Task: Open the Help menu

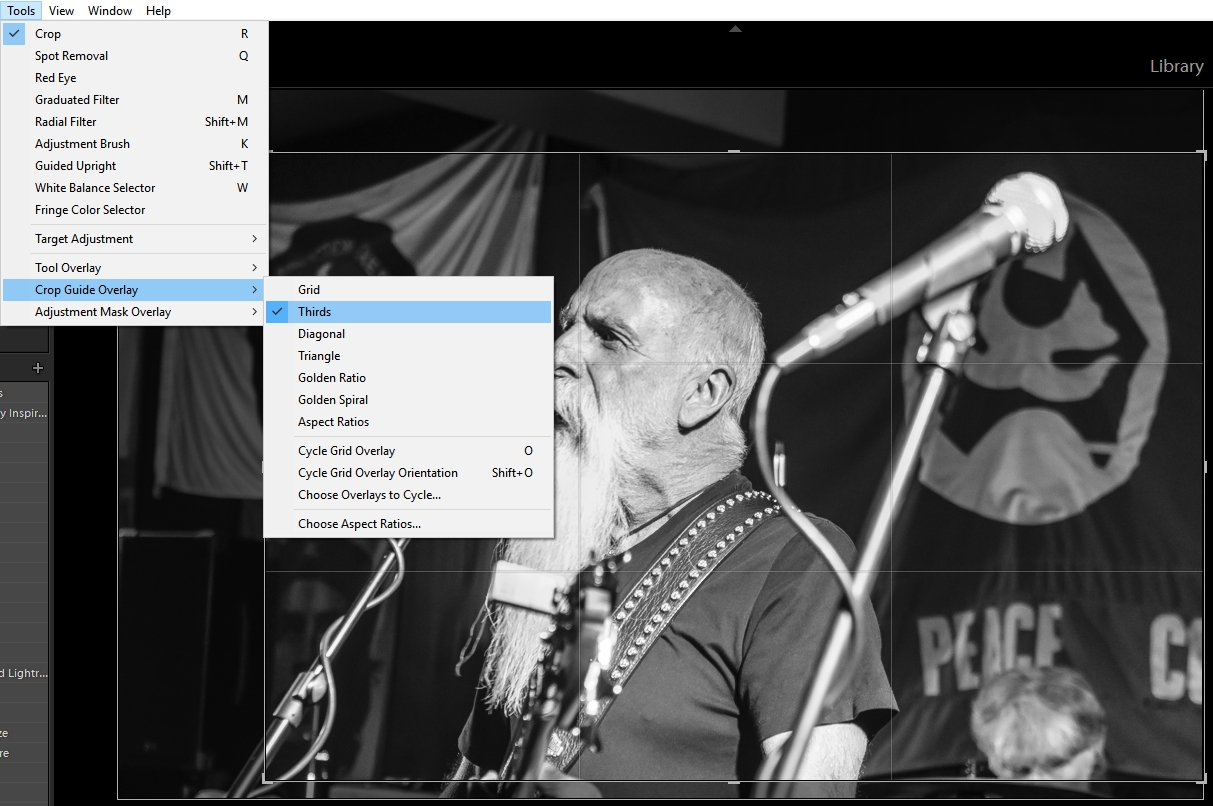Action: coord(158,11)
